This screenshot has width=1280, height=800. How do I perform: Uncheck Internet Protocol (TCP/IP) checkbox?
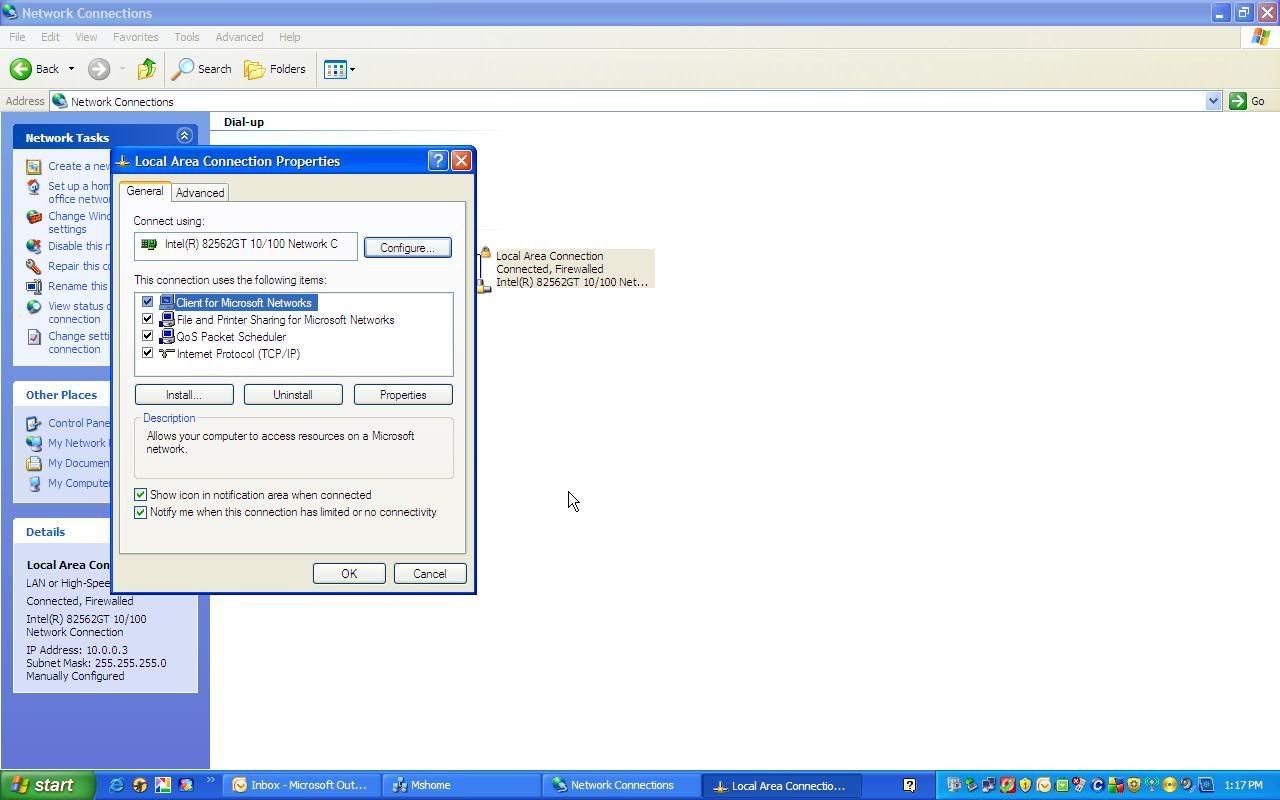point(147,353)
